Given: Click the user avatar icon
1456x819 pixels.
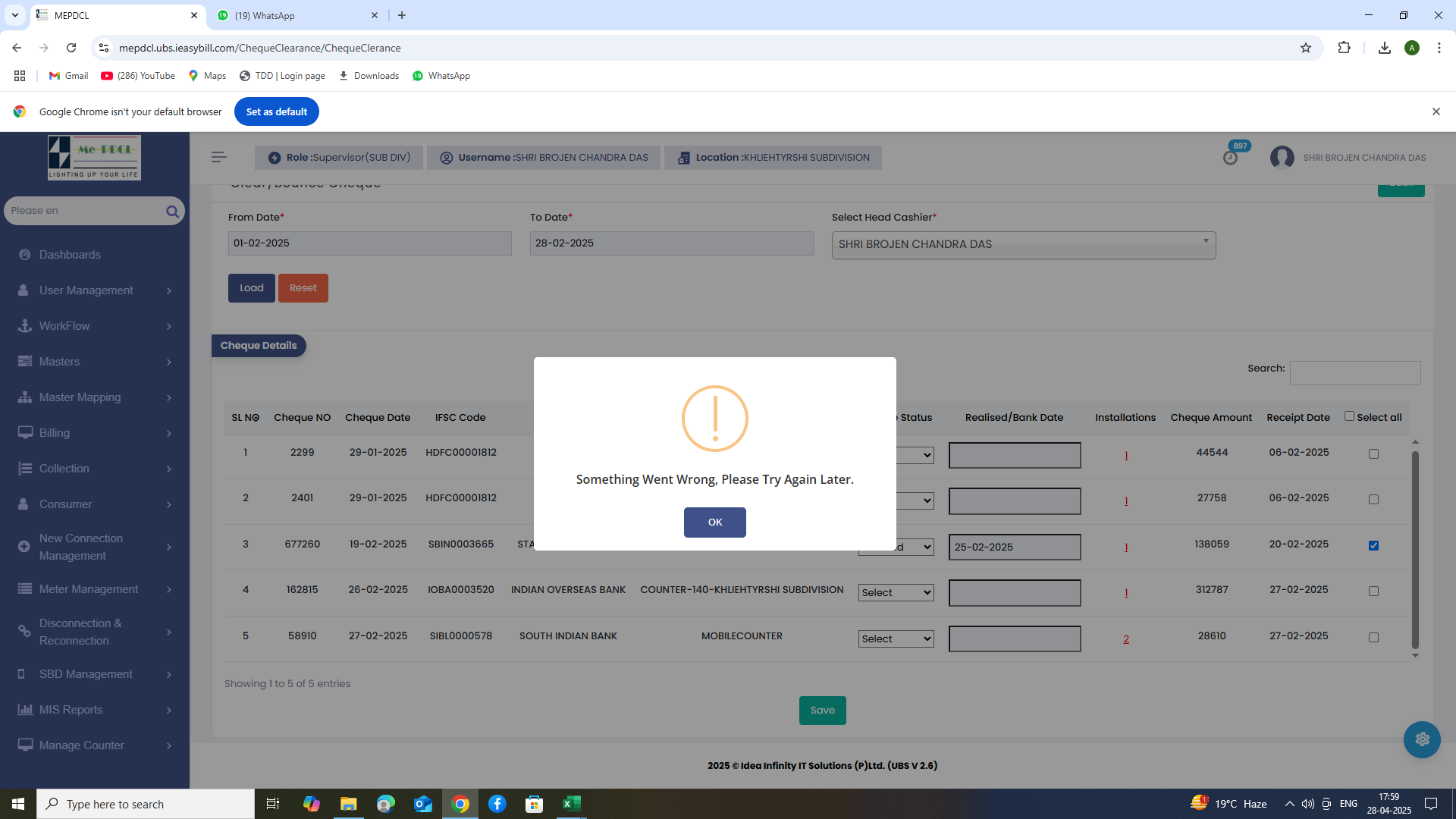Looking at the screenshot, I should [1282, 157].
